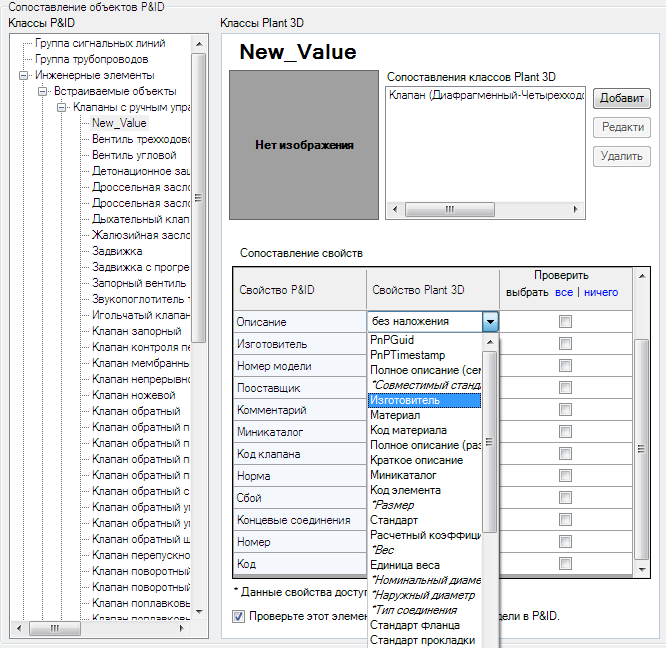Select Задвижка in the class tree

[117, 251]
